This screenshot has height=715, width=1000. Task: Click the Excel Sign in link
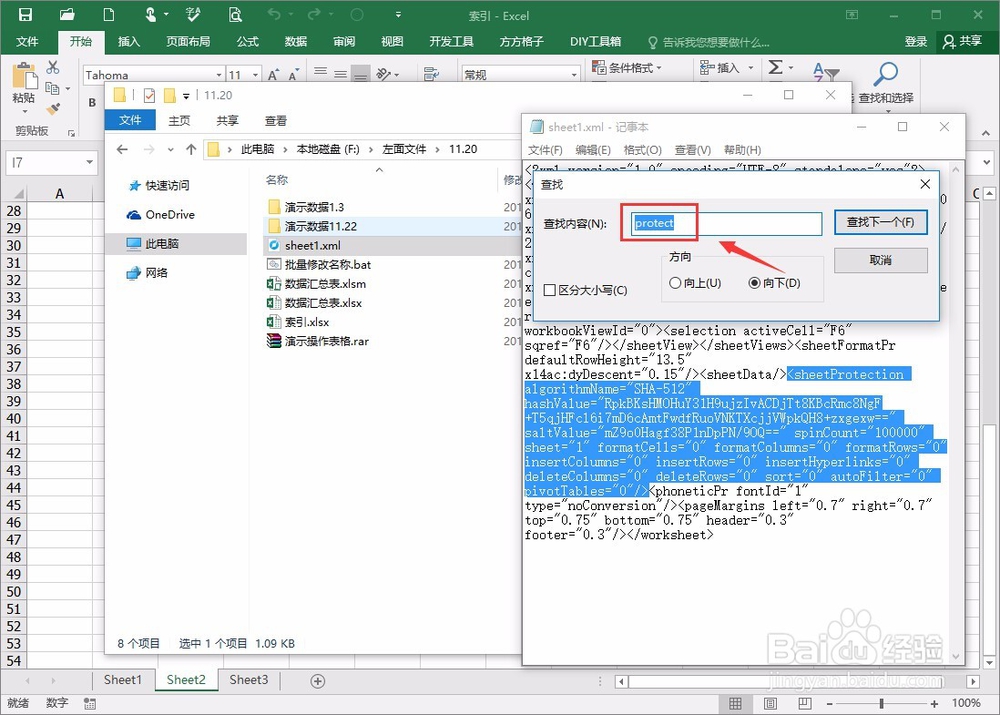pyautogui.click(x=915, y=41)
